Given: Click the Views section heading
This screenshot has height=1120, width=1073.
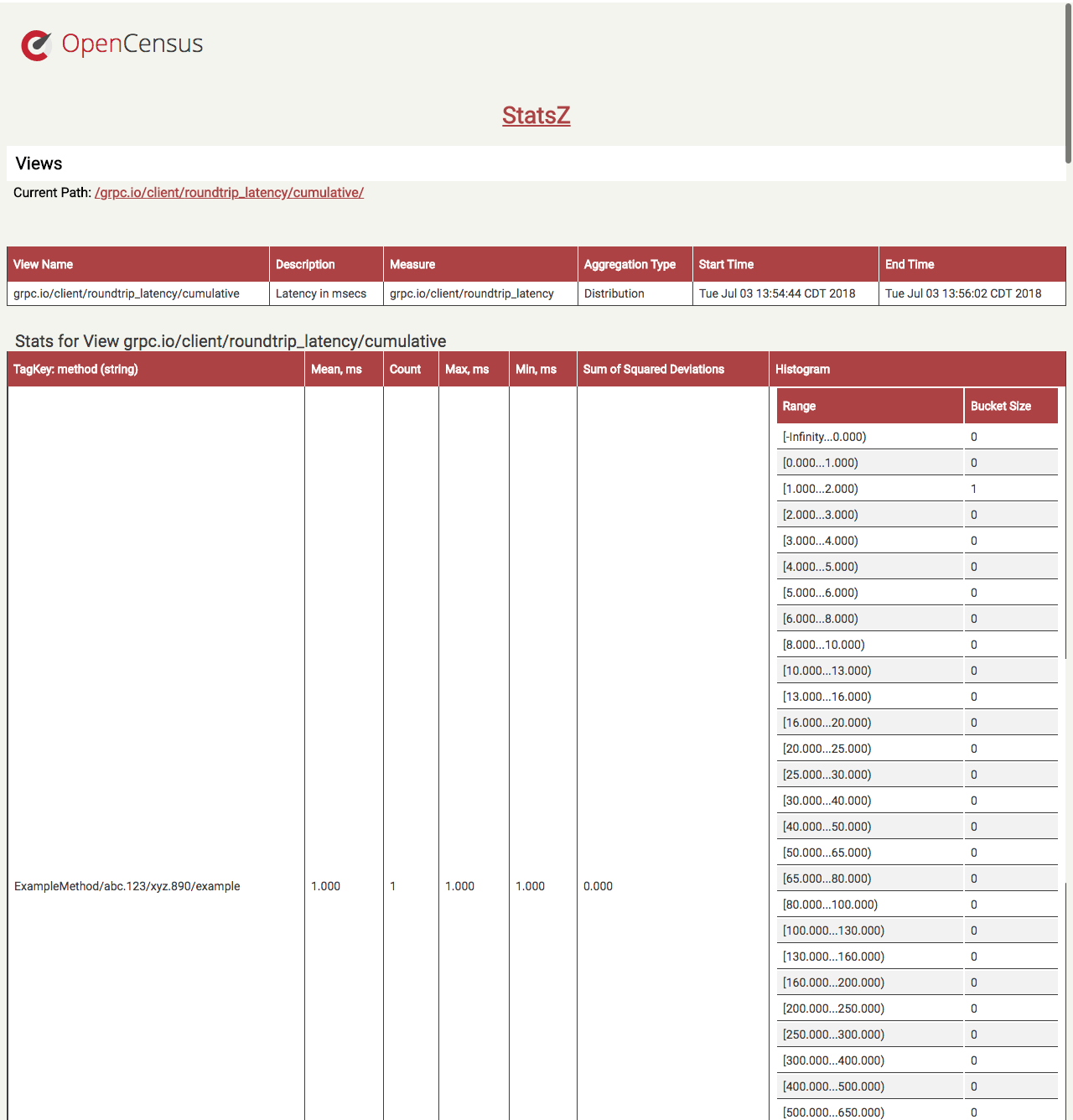Looking at the screenshot, I should pos(39,163).
